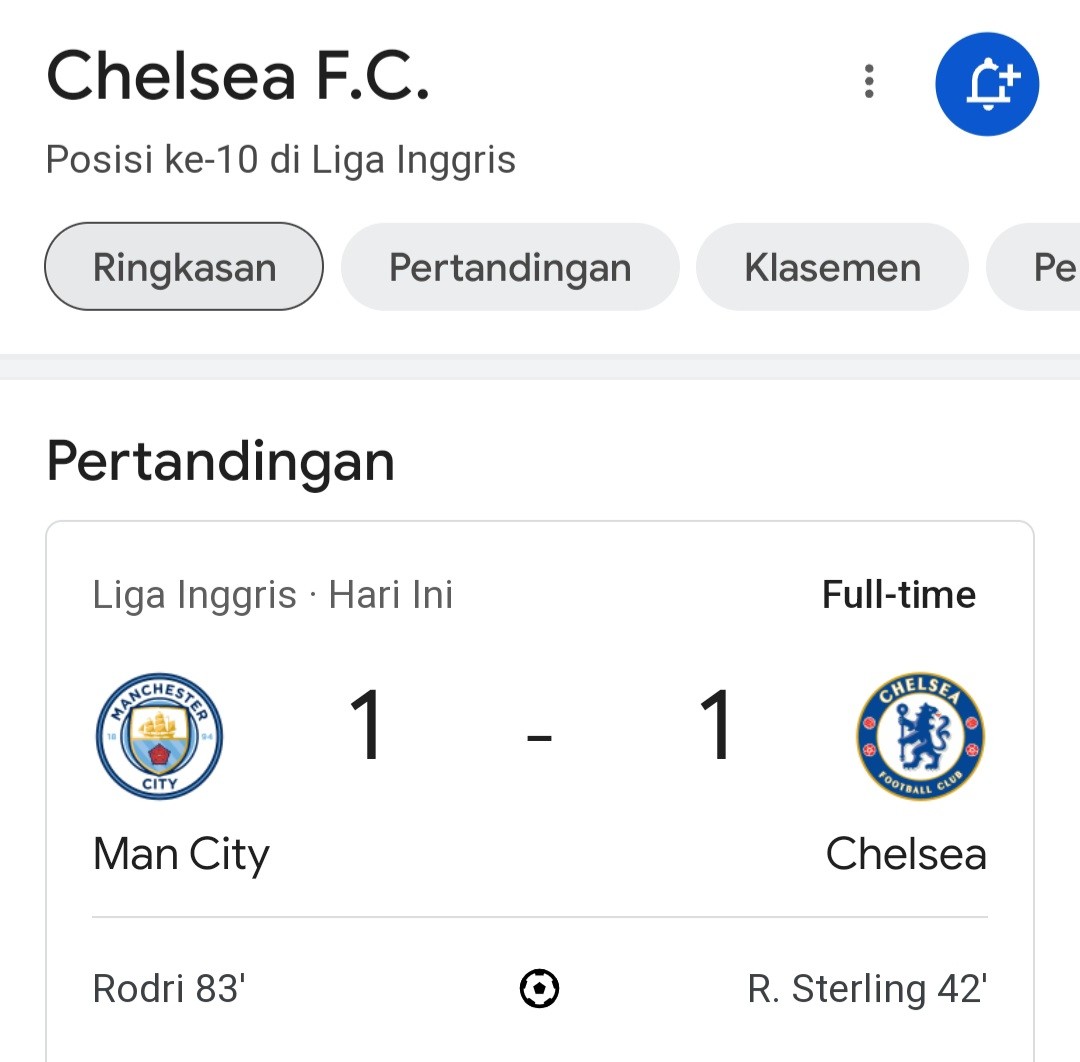Tap the Chelsea team name

tap(906, 854)
